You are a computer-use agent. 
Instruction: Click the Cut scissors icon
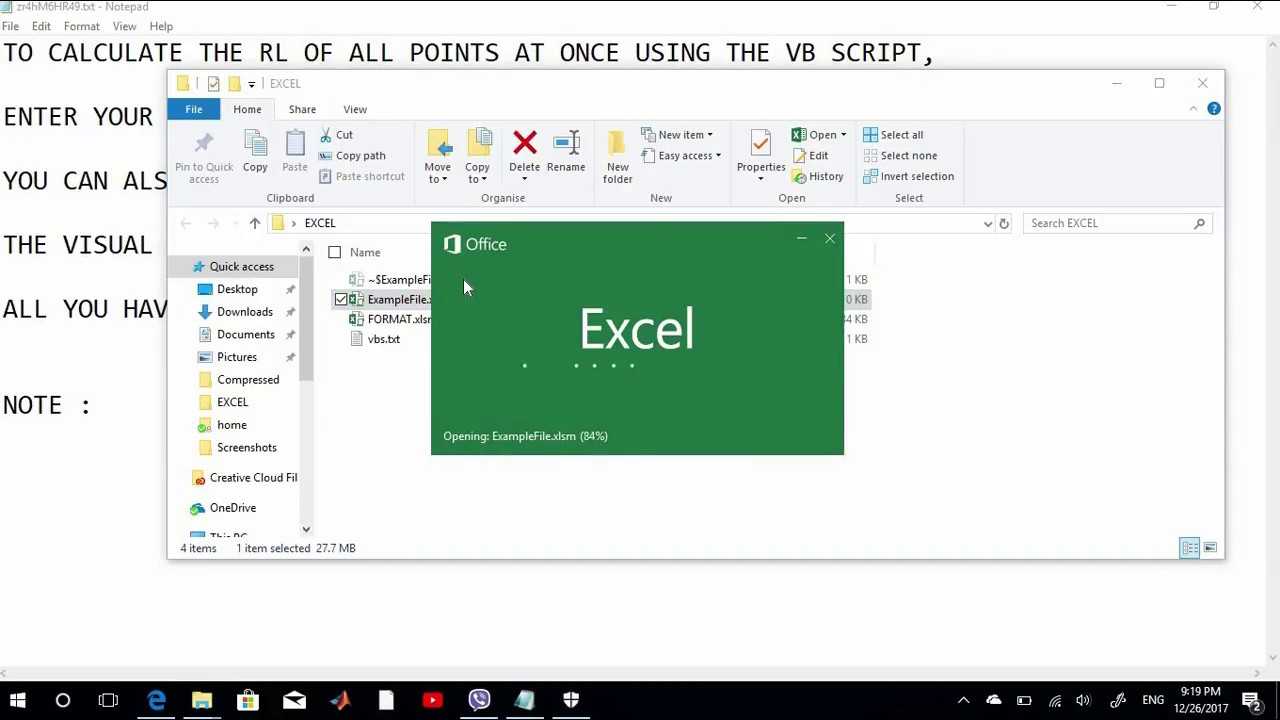[327, 135]
